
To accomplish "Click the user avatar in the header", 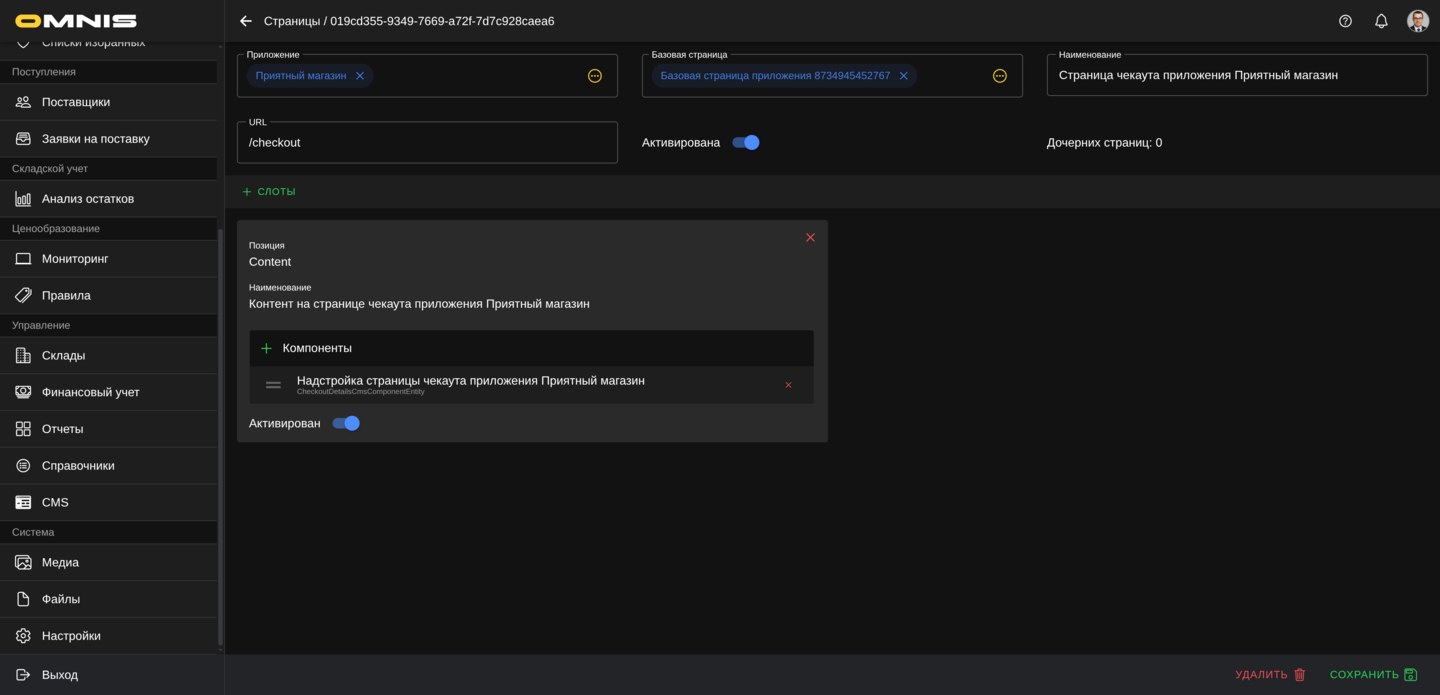I will (x=1417, y=21).
